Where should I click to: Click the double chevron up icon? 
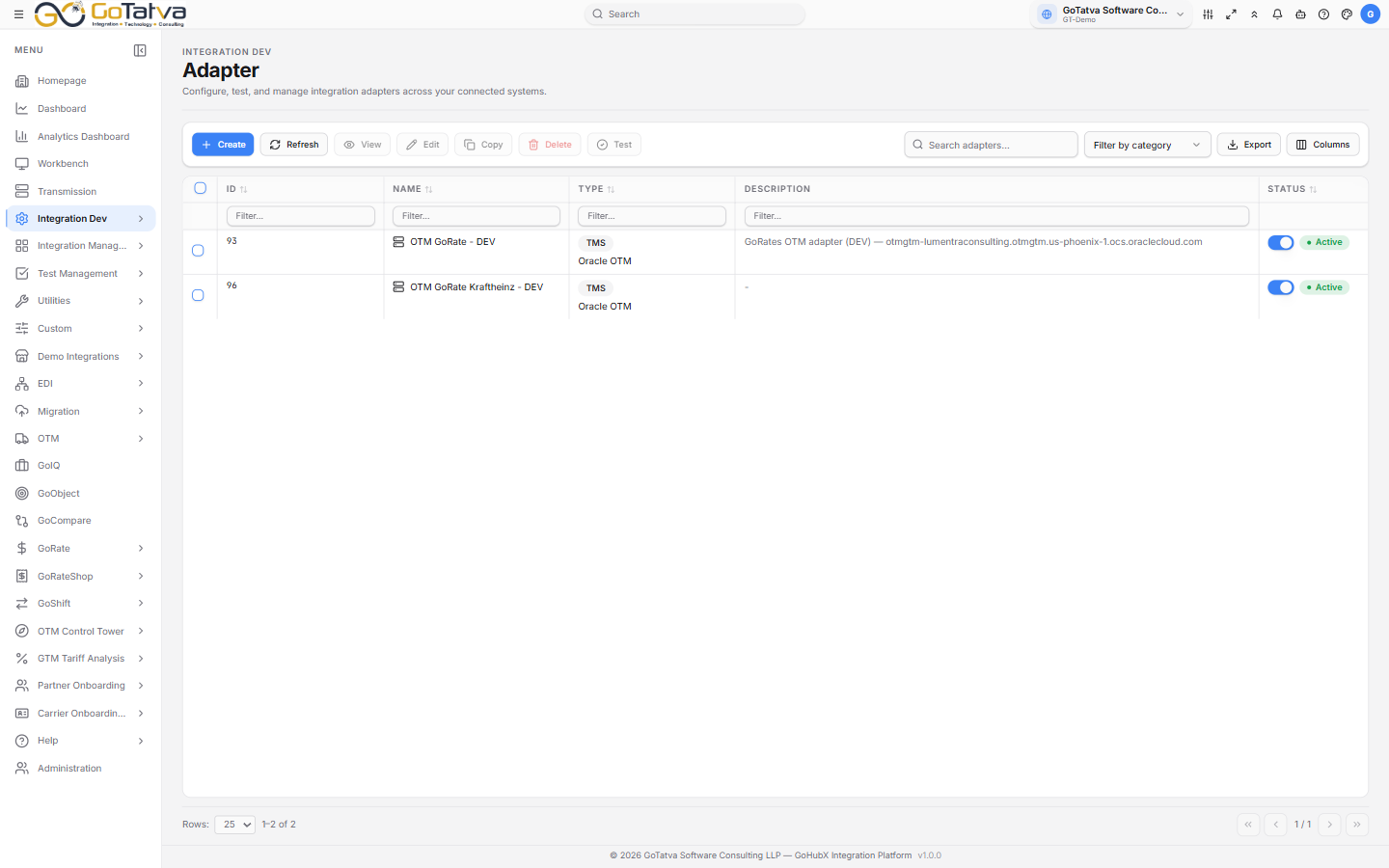(x=1254, y=14)
